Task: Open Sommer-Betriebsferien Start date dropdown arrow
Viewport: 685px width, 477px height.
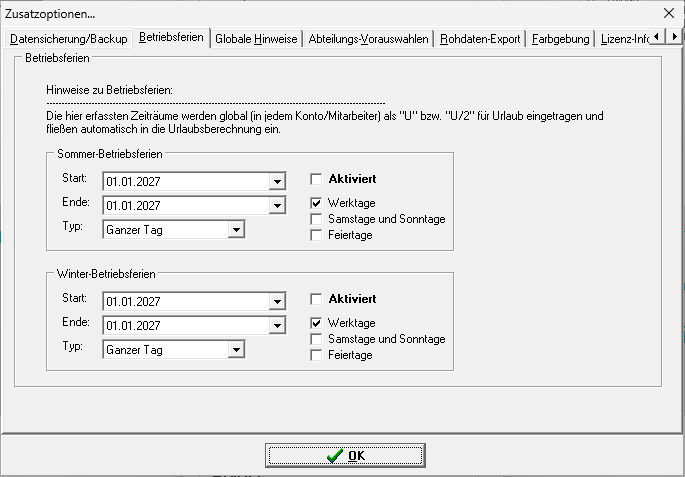Action: [277, 182]
